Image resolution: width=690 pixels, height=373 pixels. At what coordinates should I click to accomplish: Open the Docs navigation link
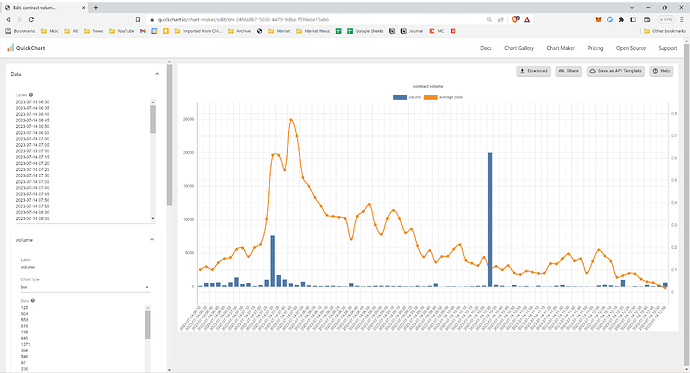point(486,48)
